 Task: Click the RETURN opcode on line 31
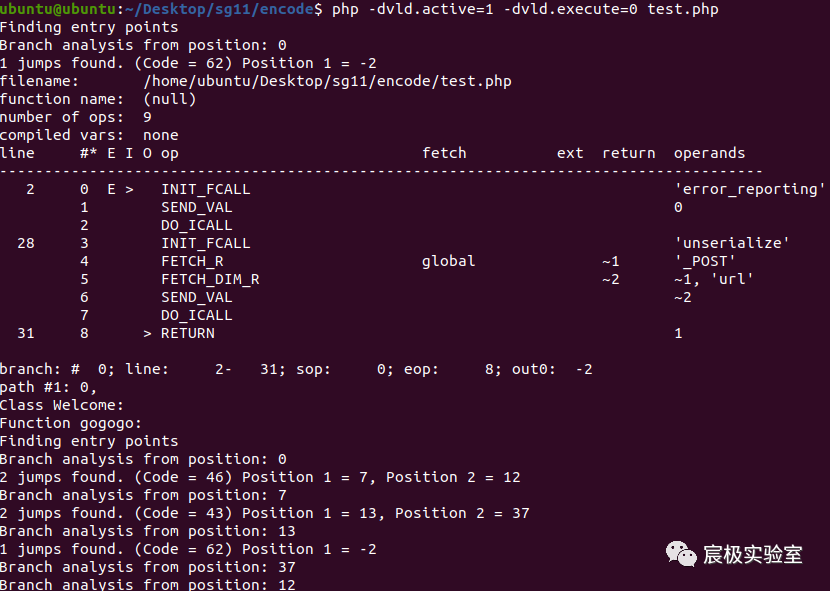click(x=187, y=333)
